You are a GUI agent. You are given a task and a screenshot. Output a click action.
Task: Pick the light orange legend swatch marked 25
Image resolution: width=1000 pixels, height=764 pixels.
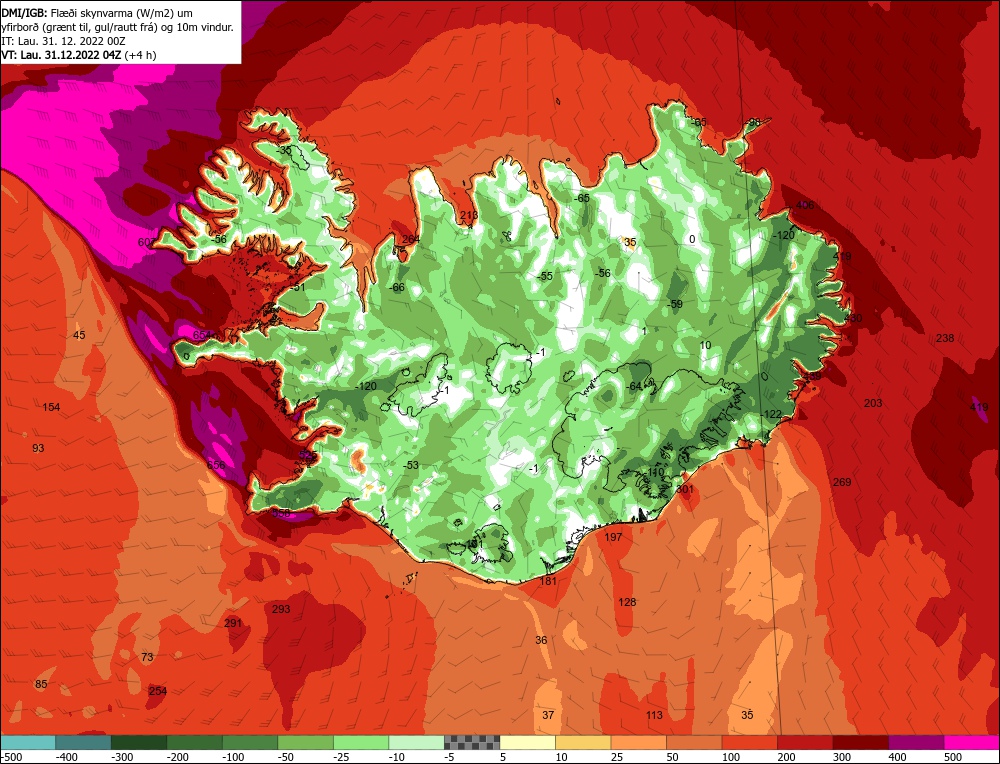(x=638, y=742)
